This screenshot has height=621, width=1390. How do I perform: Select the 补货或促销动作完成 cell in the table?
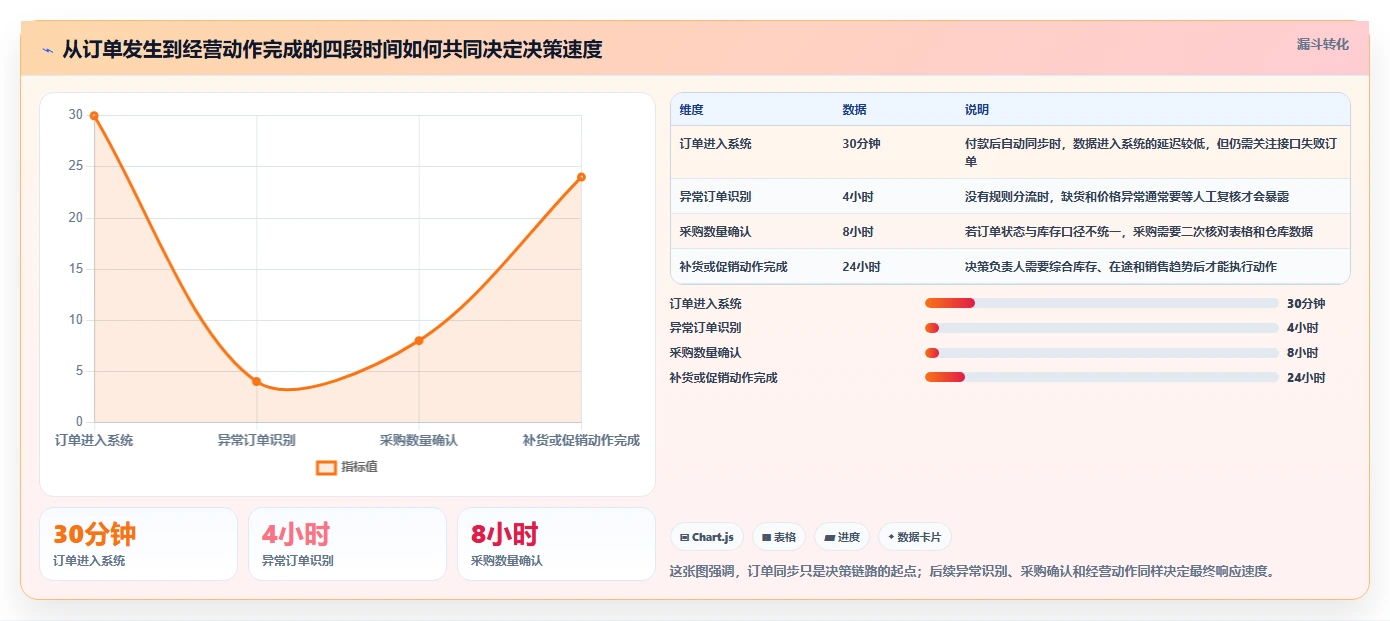click(734, 267)
